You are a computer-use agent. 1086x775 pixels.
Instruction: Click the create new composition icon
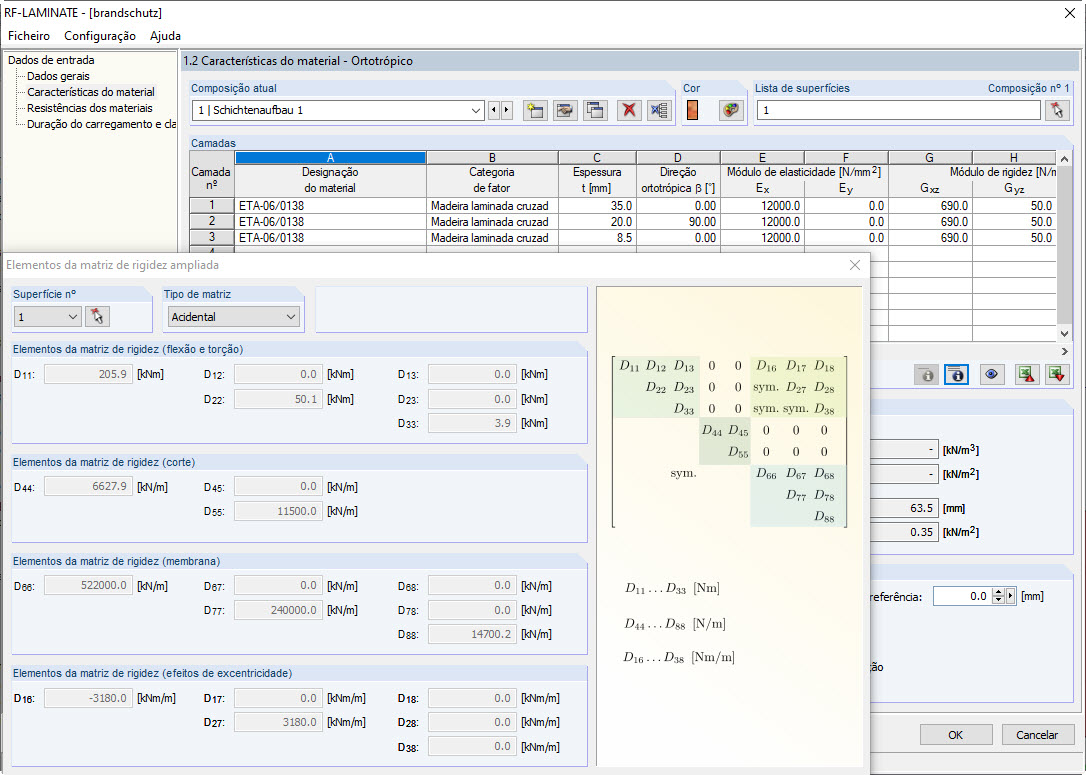(x=536, y=110)
